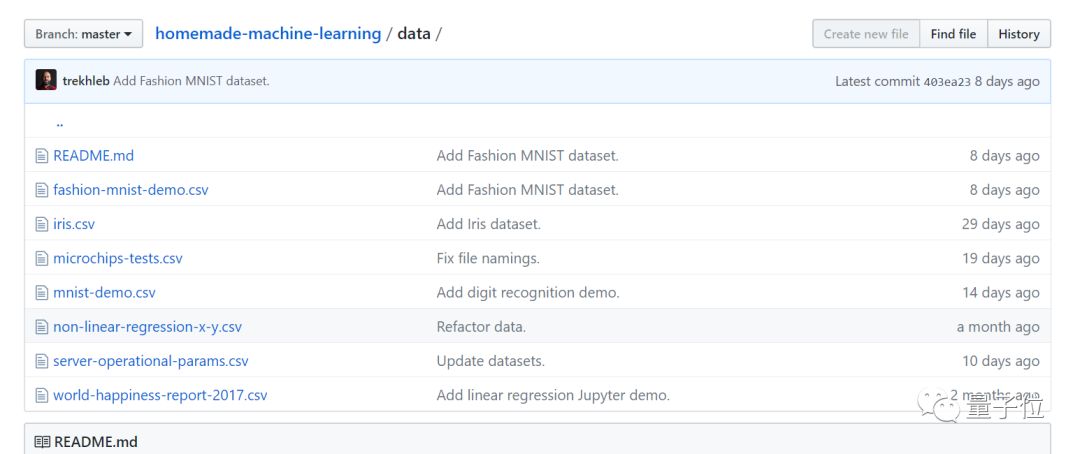Click the file icon beside server-operational-params.csv
The height and width of the screenshot is (454, 1080).
42,361
